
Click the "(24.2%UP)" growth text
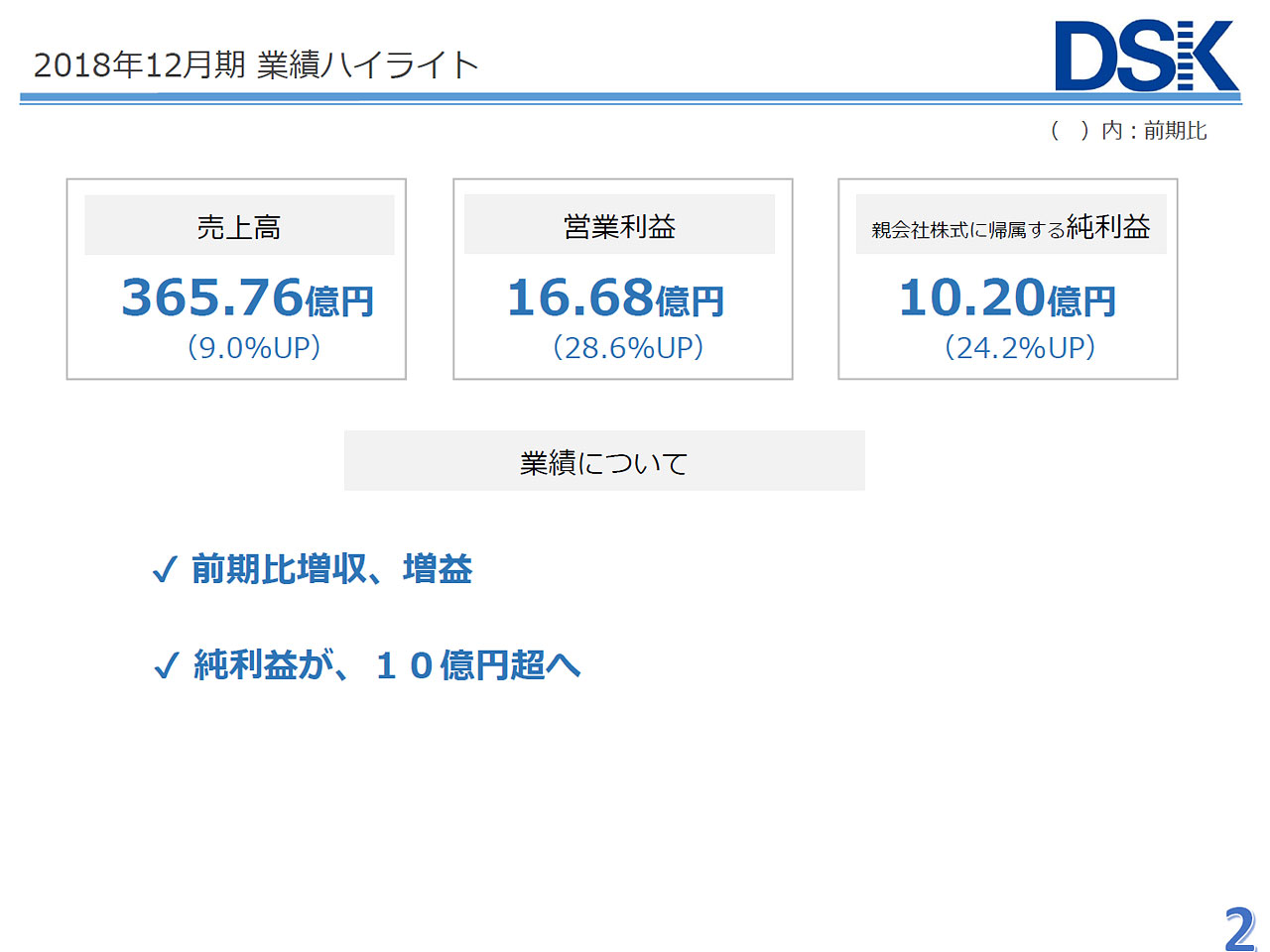click(1020, 347)
